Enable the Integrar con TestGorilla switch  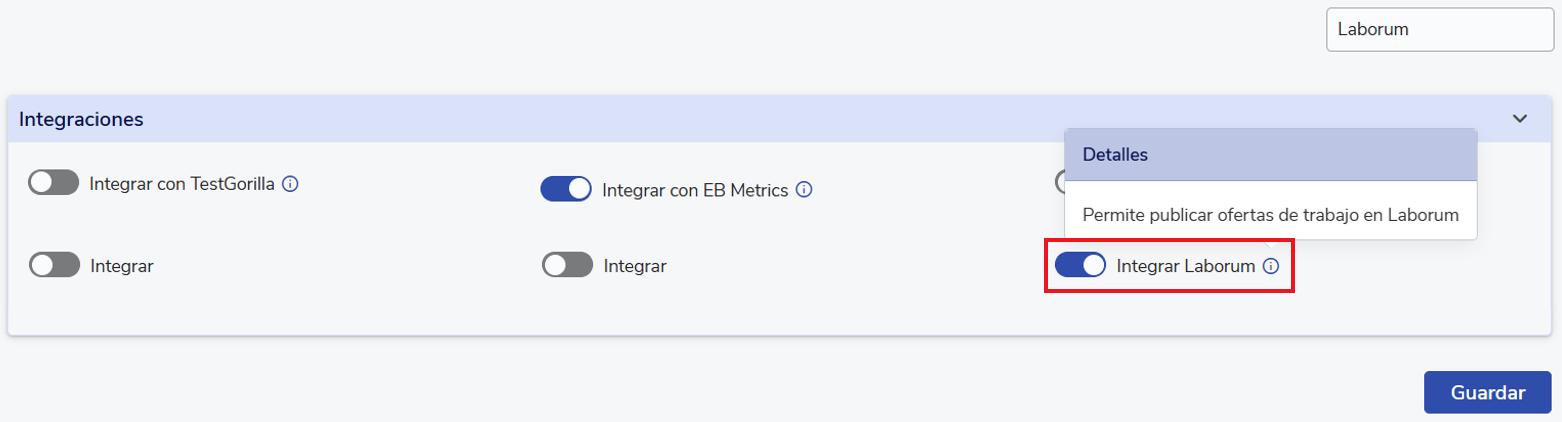[x=54, y=183]
